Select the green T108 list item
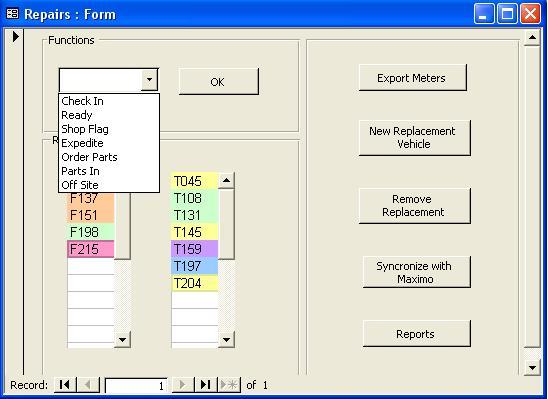The height and width of the screenshot is (399, 548). coord(195,198)
